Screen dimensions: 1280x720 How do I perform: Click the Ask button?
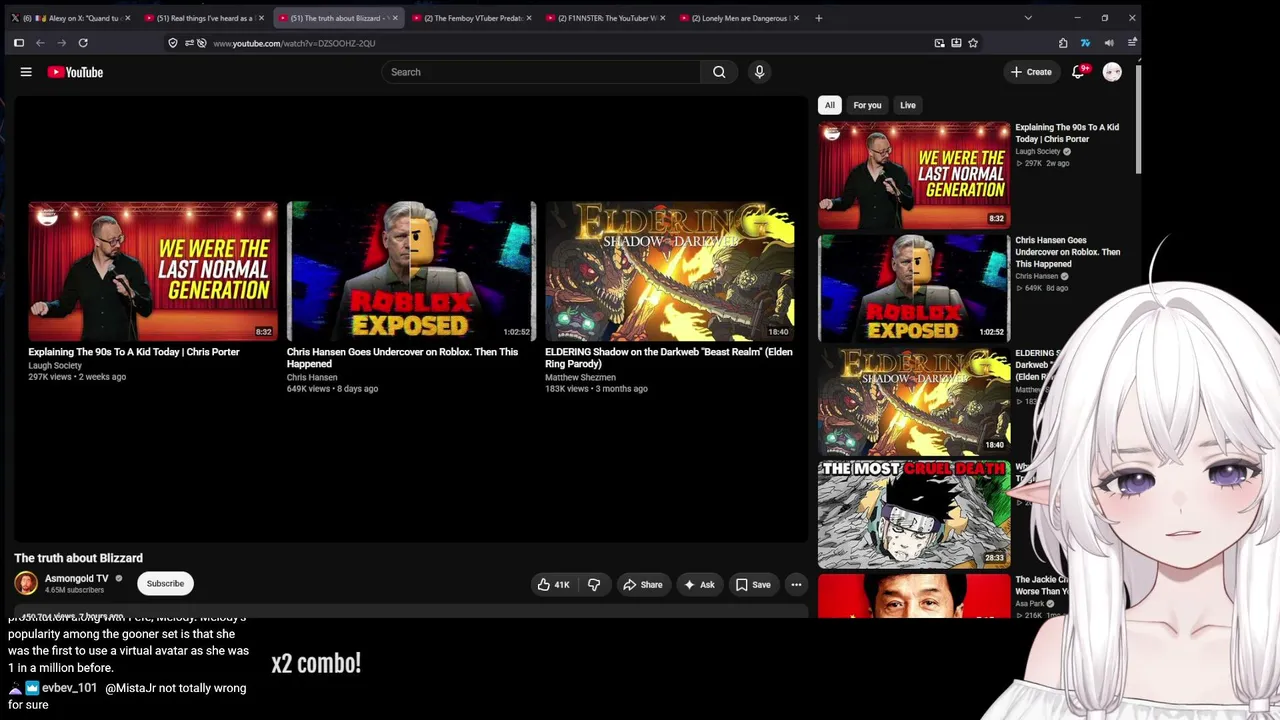698,585
